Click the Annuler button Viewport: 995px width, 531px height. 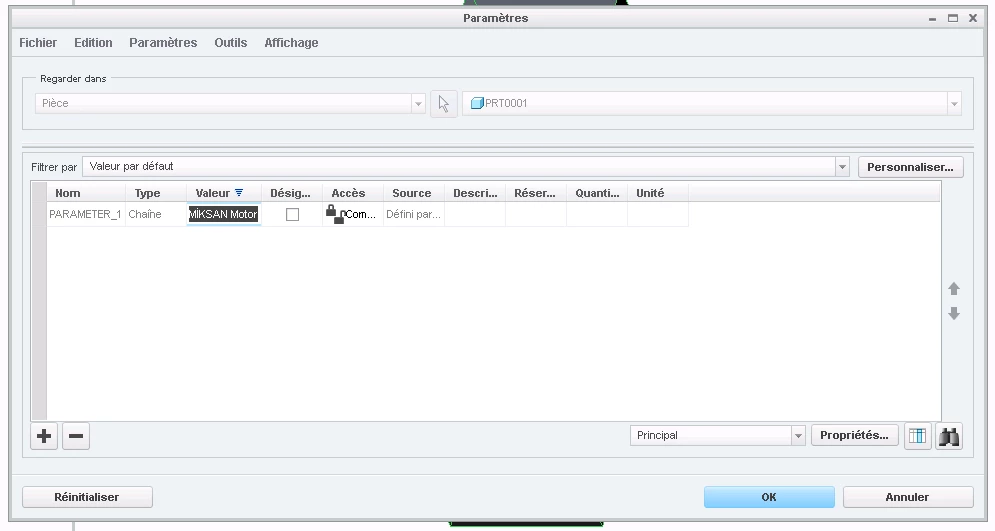(907, 497)
